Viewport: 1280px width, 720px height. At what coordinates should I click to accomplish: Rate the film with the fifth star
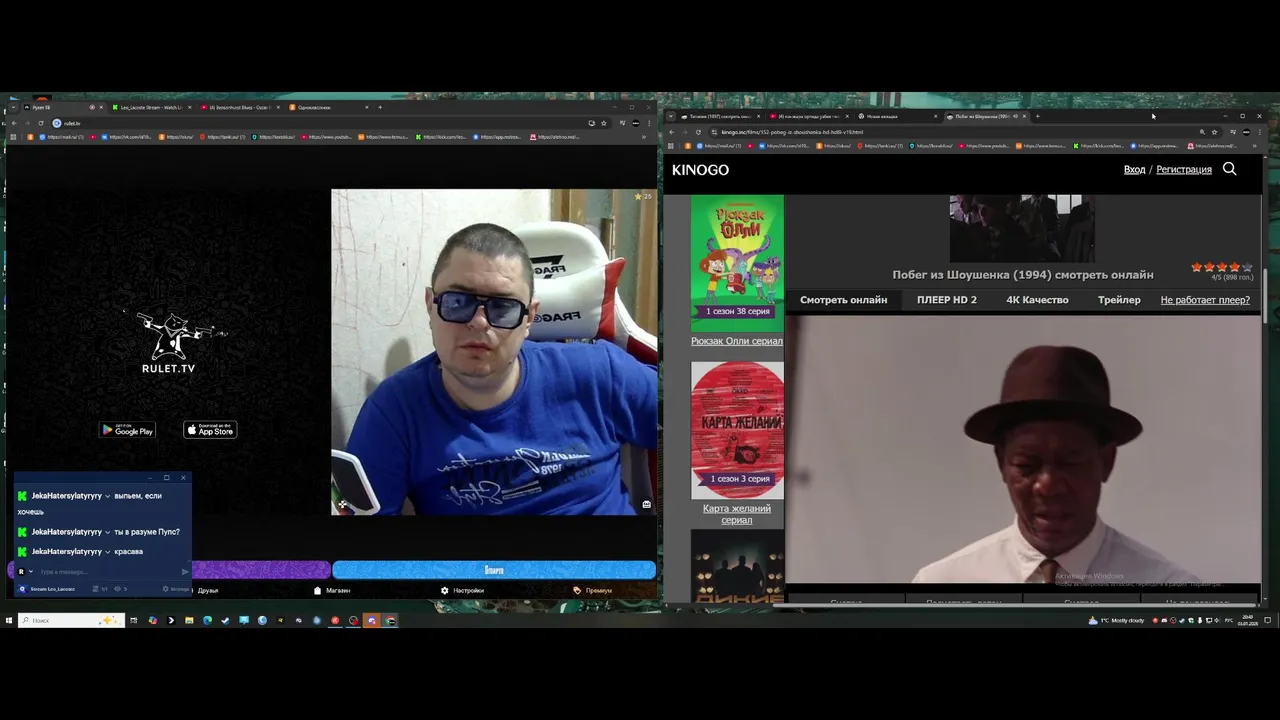pos(1246,268)
